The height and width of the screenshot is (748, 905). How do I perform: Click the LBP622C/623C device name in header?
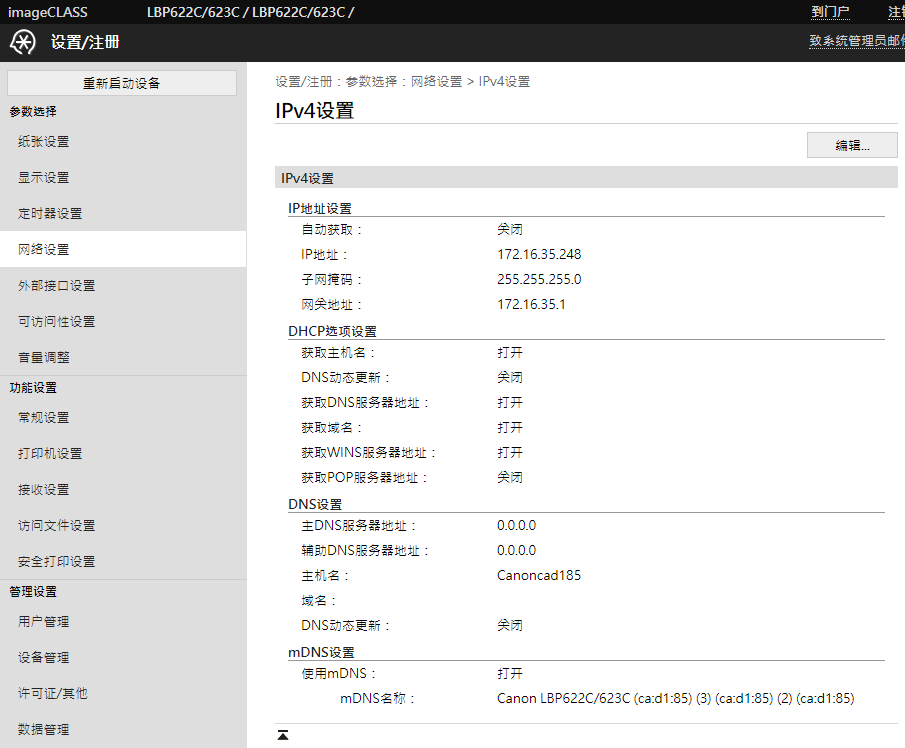250,12
